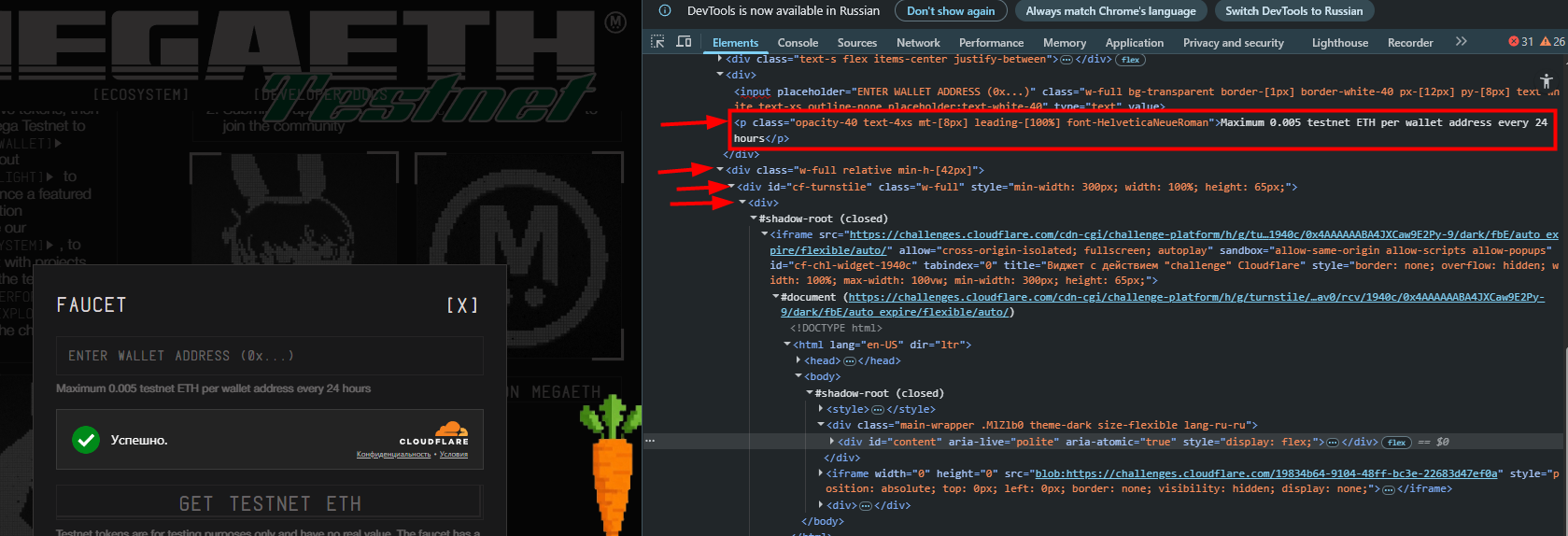Screen dimensions: 1568x536
Task: Expand the content div node
Action: 832,442
